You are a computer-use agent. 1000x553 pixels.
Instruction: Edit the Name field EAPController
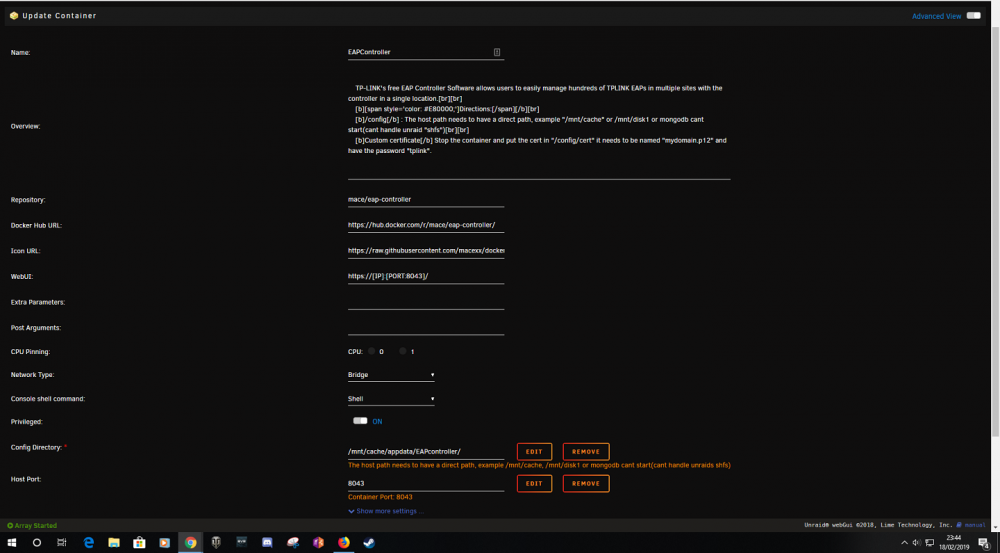pos(425,52)
